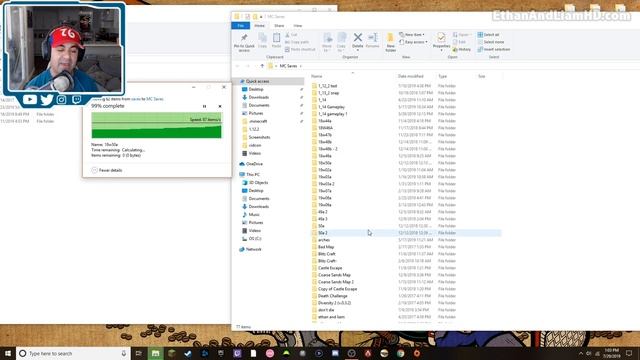Open the Easy access dropdown
Image resolution: width=640 pixels, height=360 pixels.
click(413, 42)
